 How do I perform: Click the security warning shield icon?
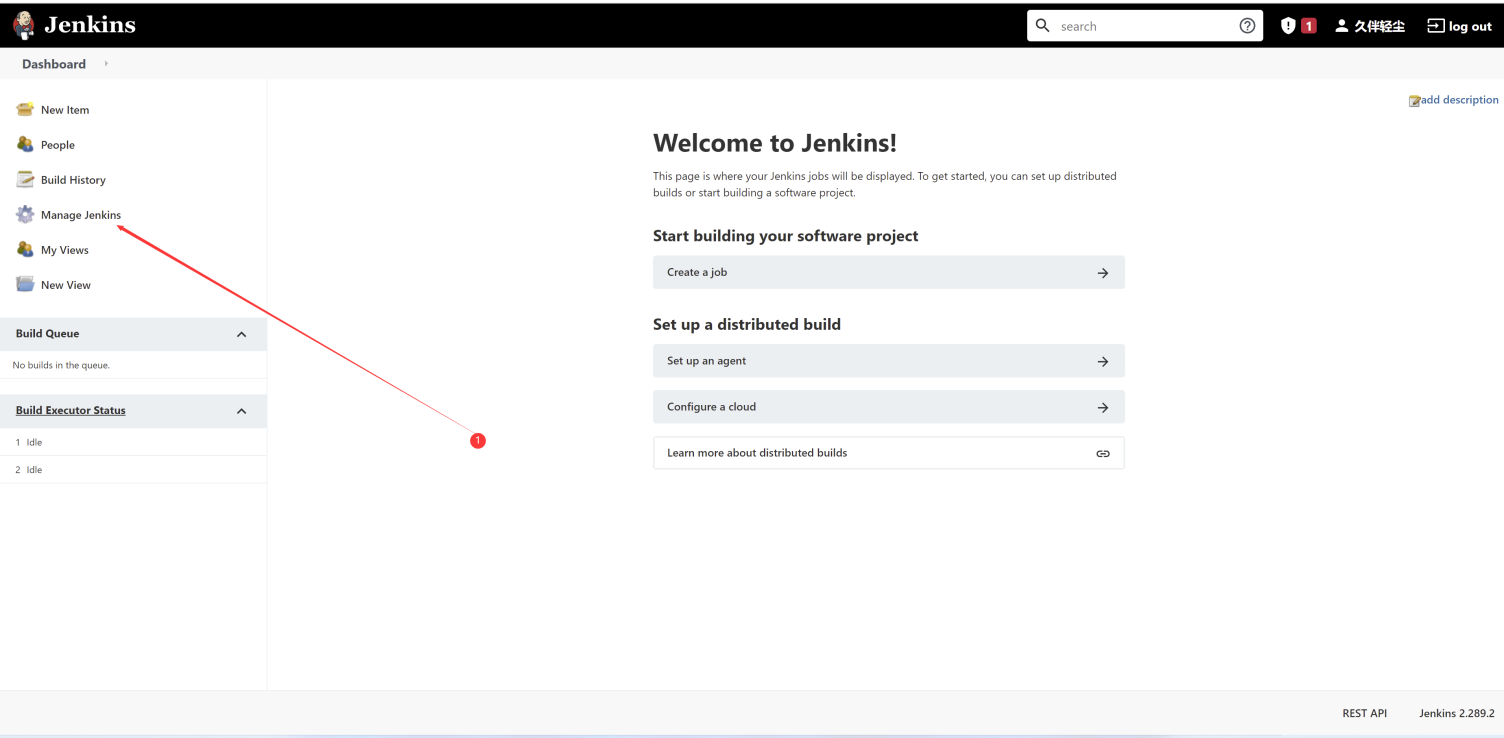[x=1288, y=26]
